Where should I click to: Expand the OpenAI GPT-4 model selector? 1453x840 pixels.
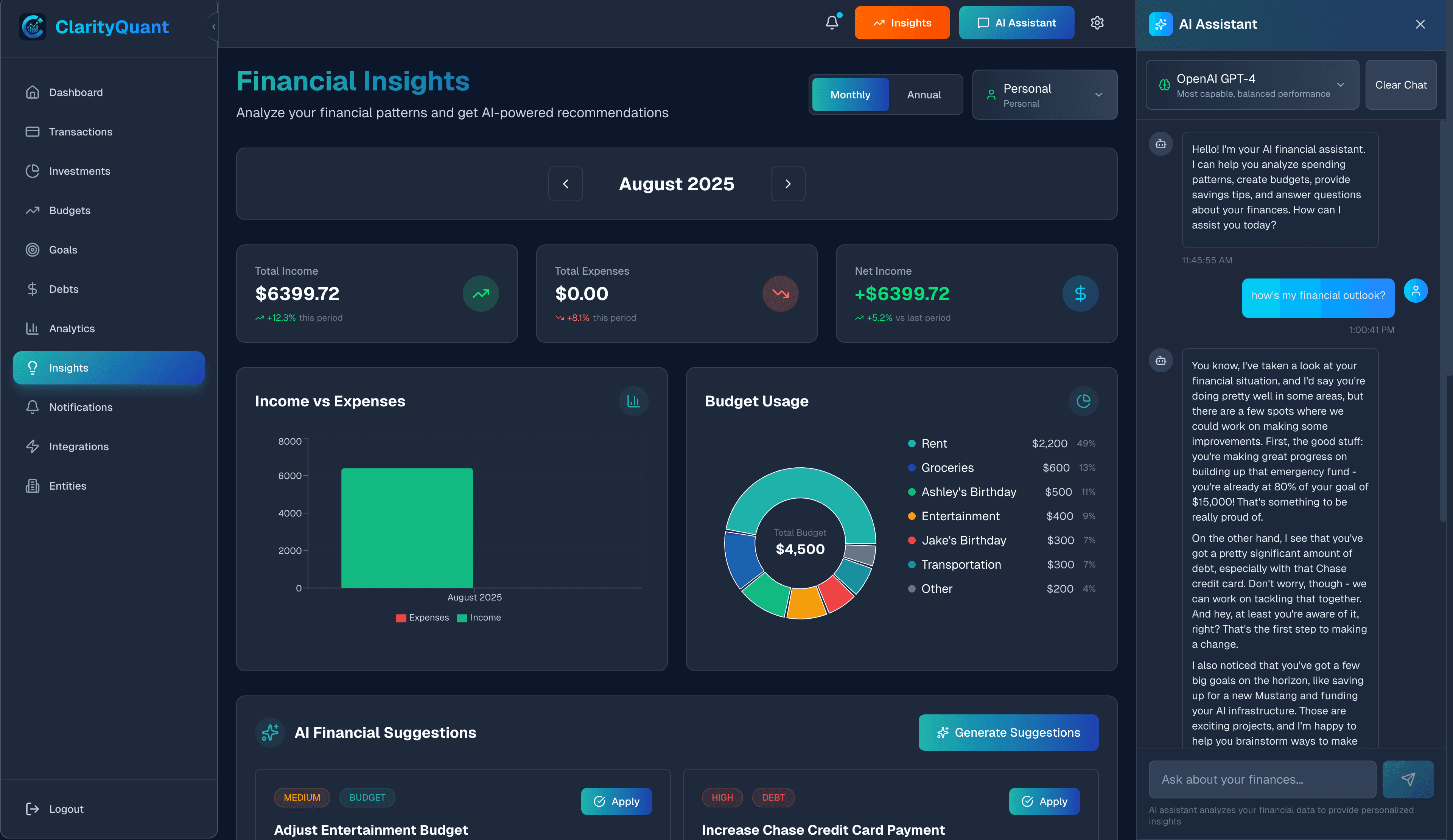[x=1252, y=85]
